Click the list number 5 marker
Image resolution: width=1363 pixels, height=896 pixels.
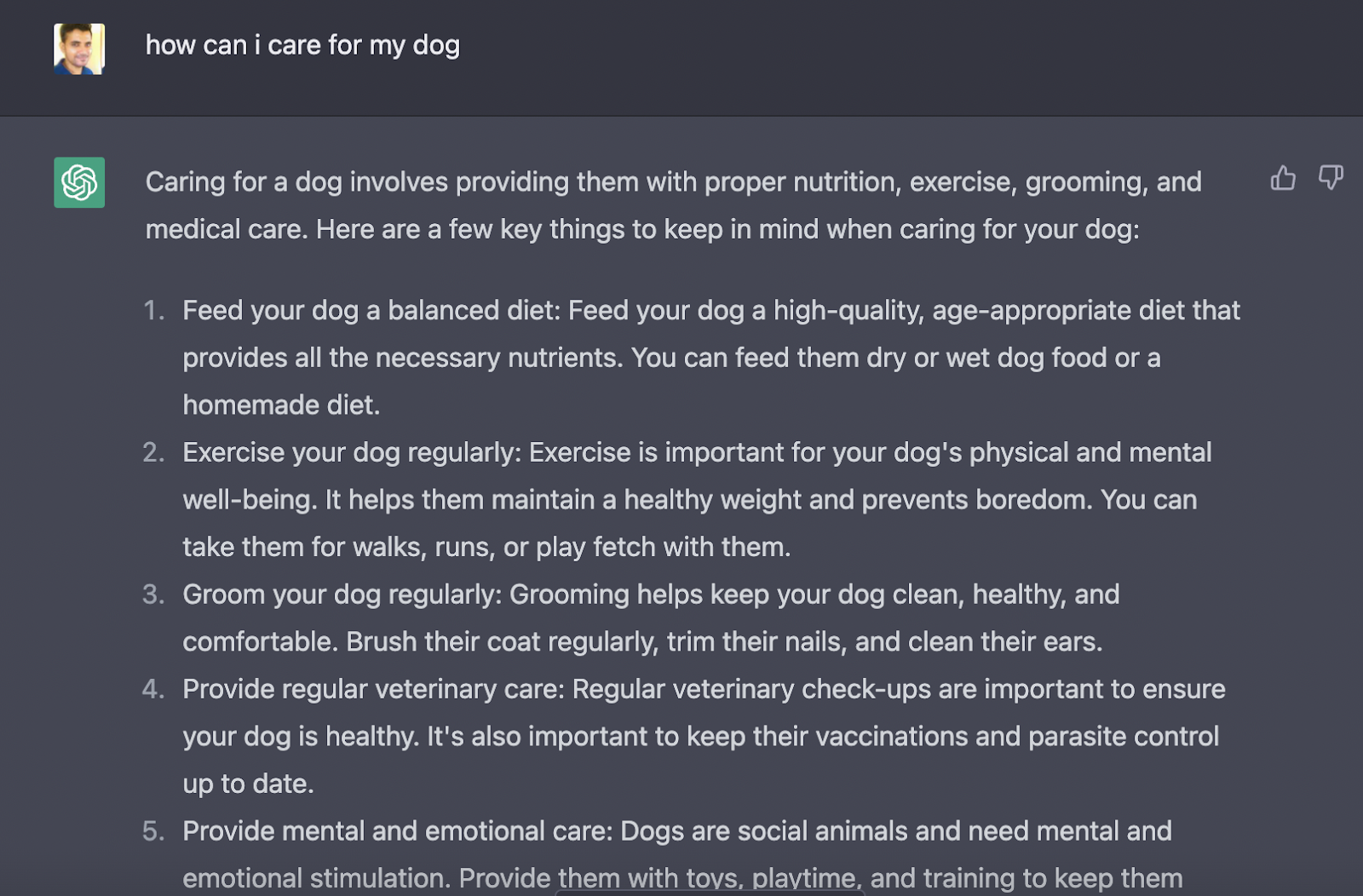153,831
